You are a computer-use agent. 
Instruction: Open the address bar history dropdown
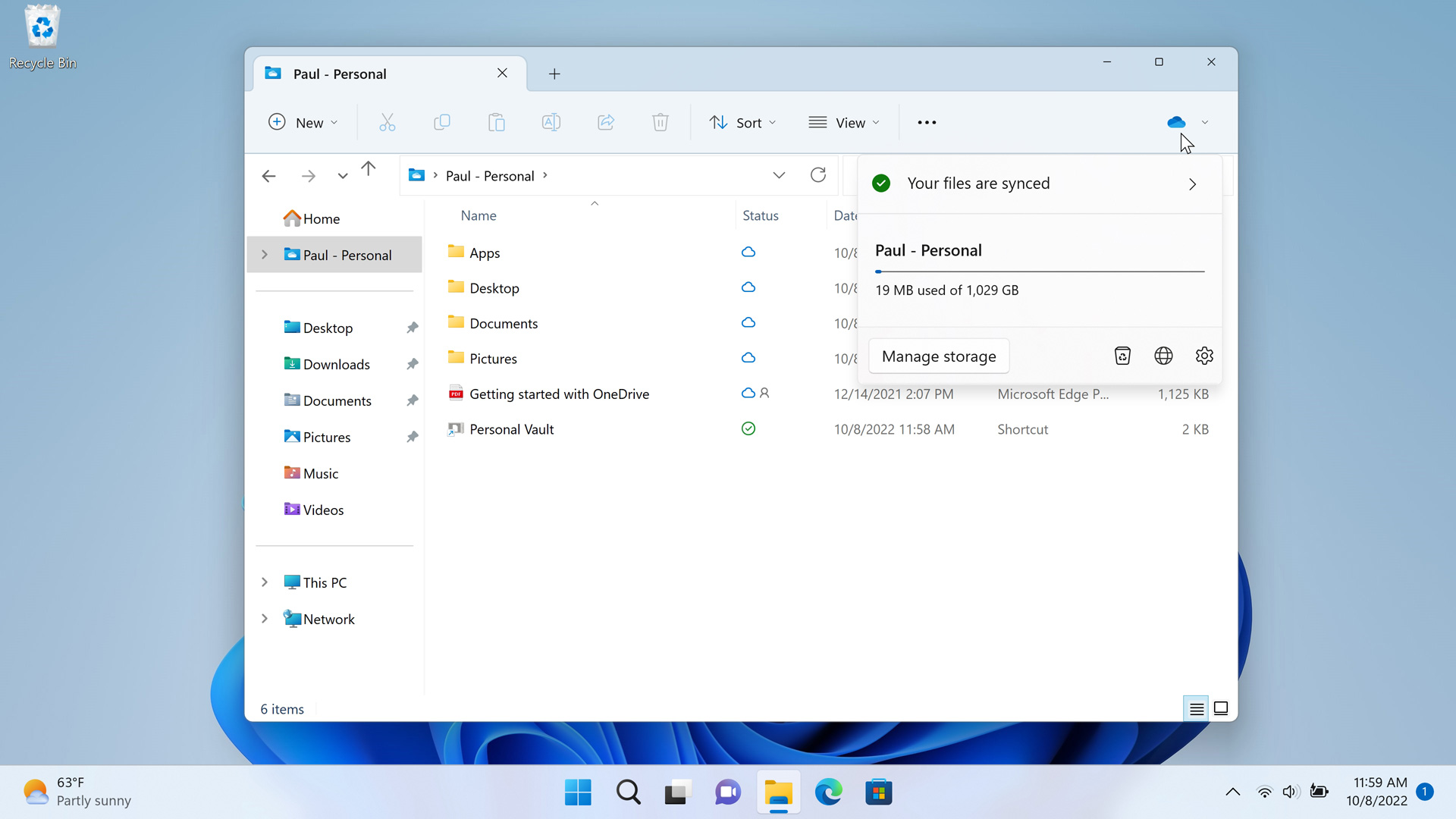click(x=779, y=175)
